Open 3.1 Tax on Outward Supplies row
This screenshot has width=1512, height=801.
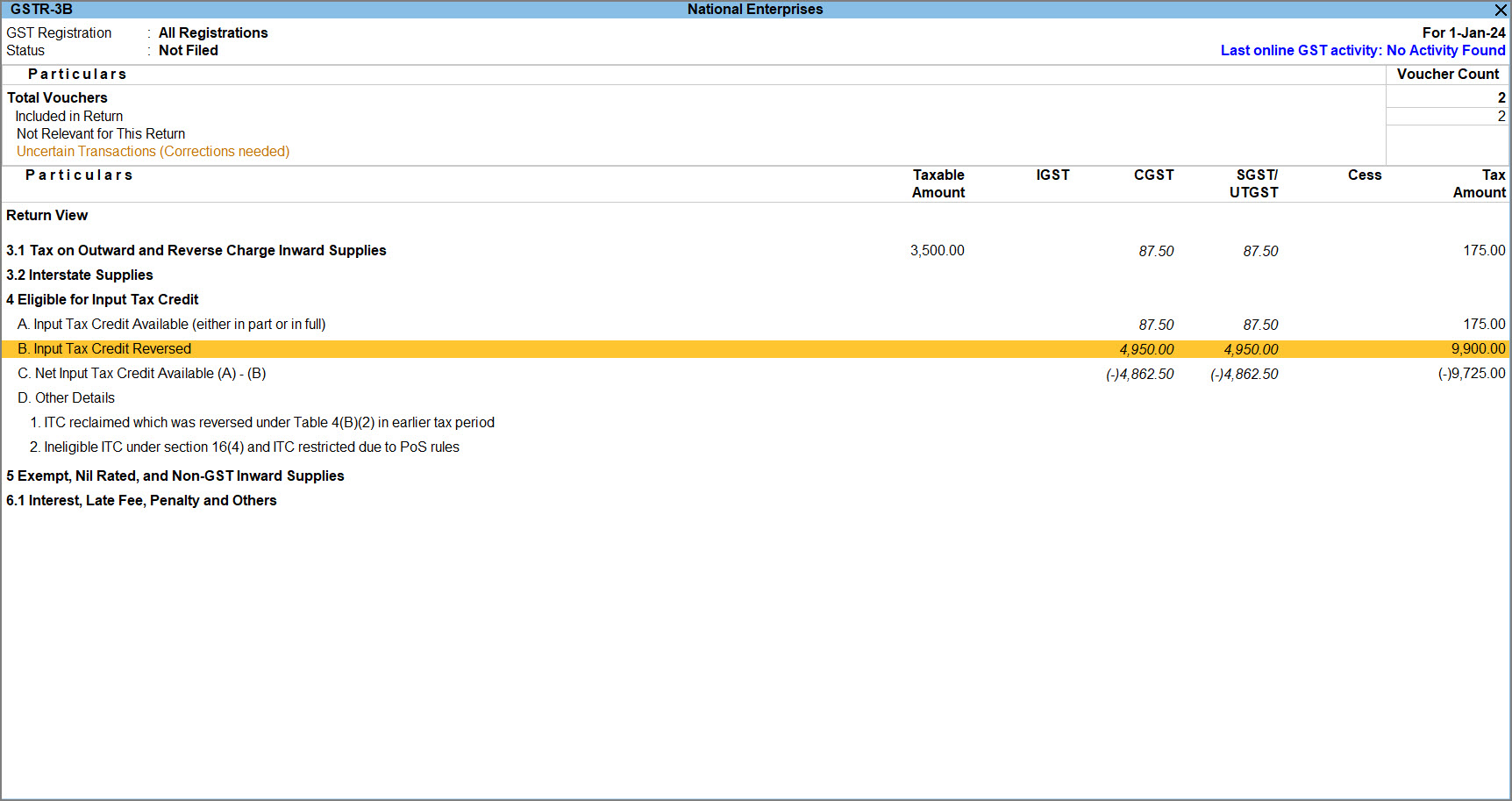click(x=196, y=250)
